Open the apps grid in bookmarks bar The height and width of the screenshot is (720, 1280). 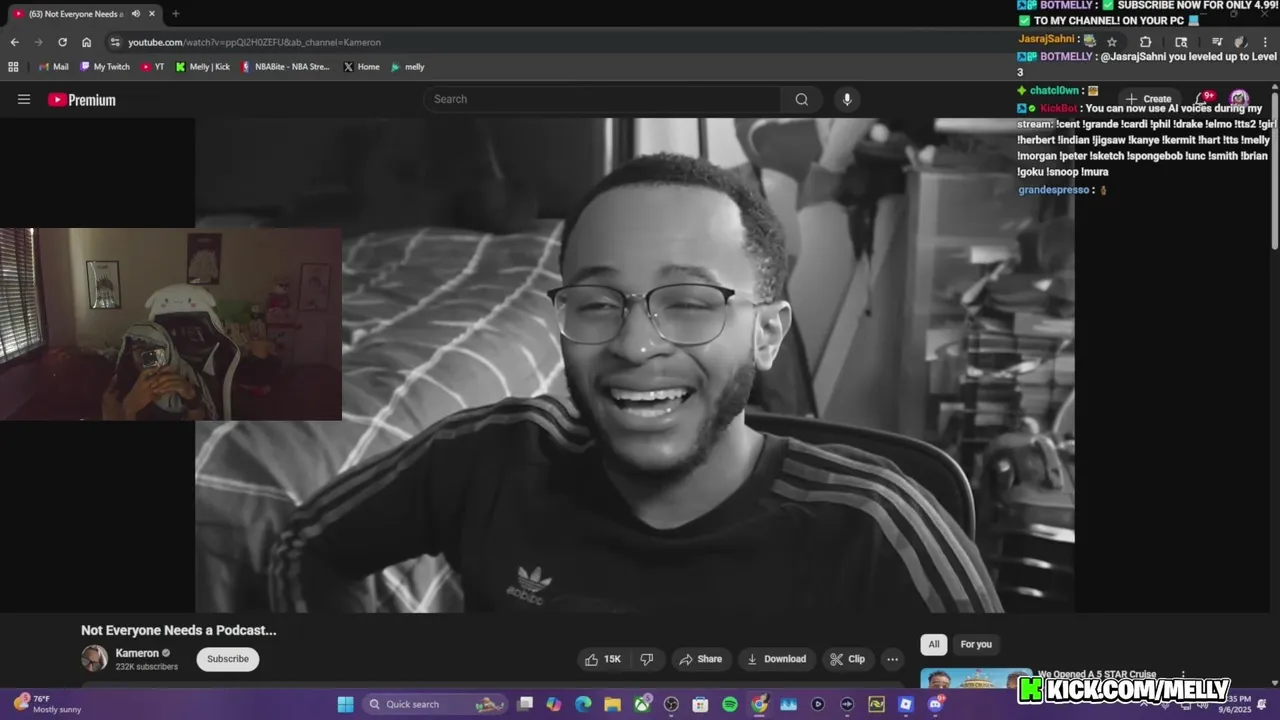click(13, 67)
